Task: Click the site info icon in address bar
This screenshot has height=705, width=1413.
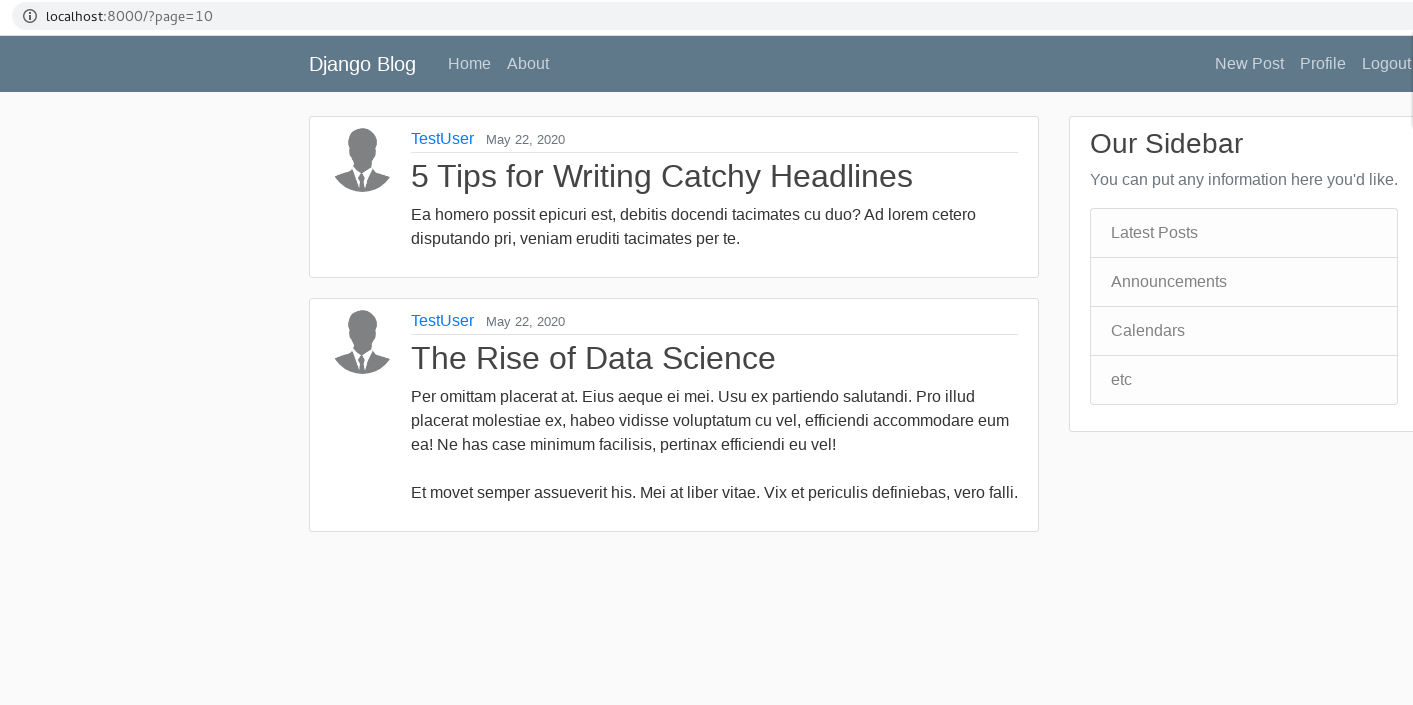Action: pos(30,16)
